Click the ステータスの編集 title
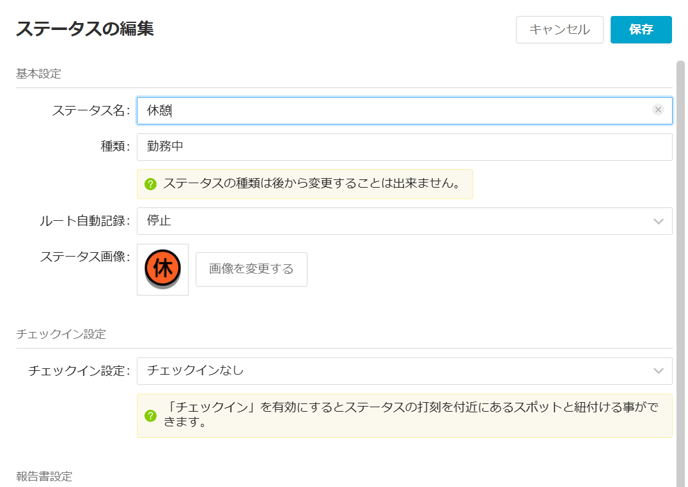Screen dimensions: 688x487 click(x=85, y=29)
